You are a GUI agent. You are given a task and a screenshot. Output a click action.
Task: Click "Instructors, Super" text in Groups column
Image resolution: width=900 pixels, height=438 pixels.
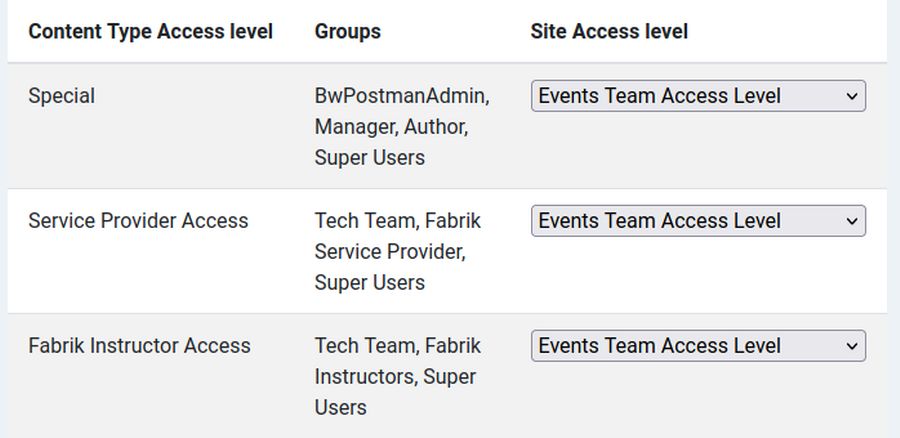tap(395, 377)
